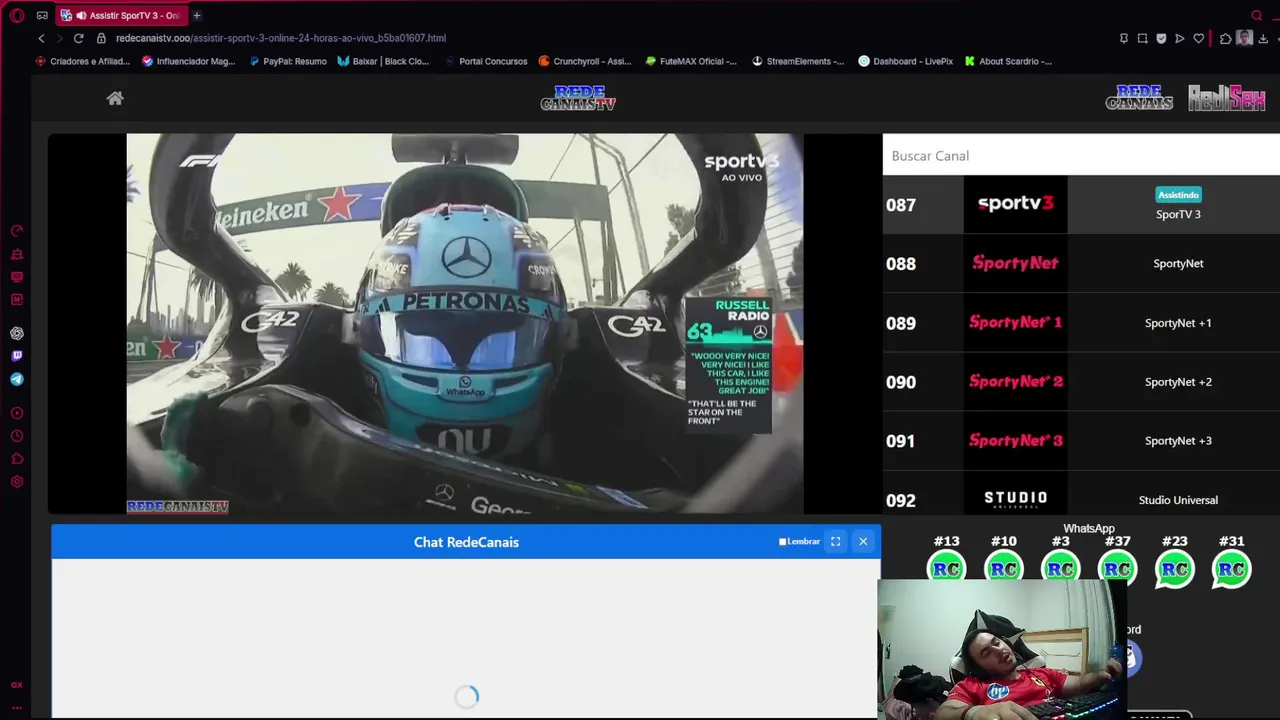Open the player send arrow icon
Image resolution: width=1280 pixels, height=720 pixels.
[1180, 38]
